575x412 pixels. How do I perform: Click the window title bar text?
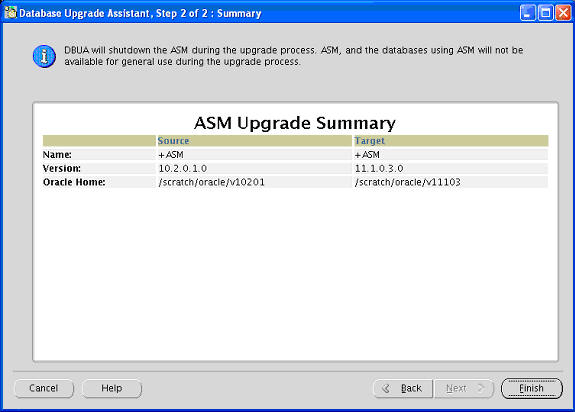[x=140, y=13]
